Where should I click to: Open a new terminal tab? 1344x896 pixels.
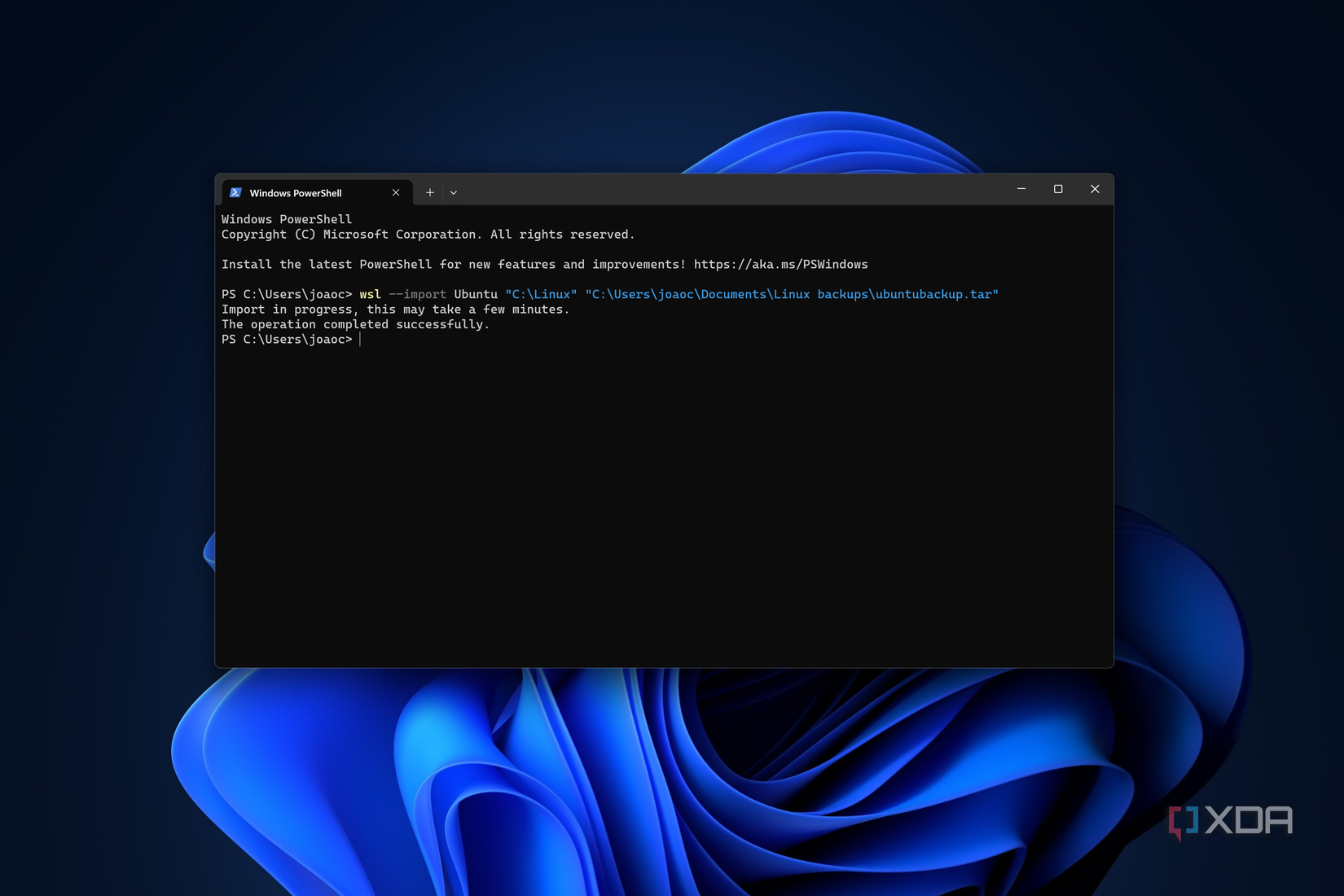pyautogui.click(x=429, y=192)
